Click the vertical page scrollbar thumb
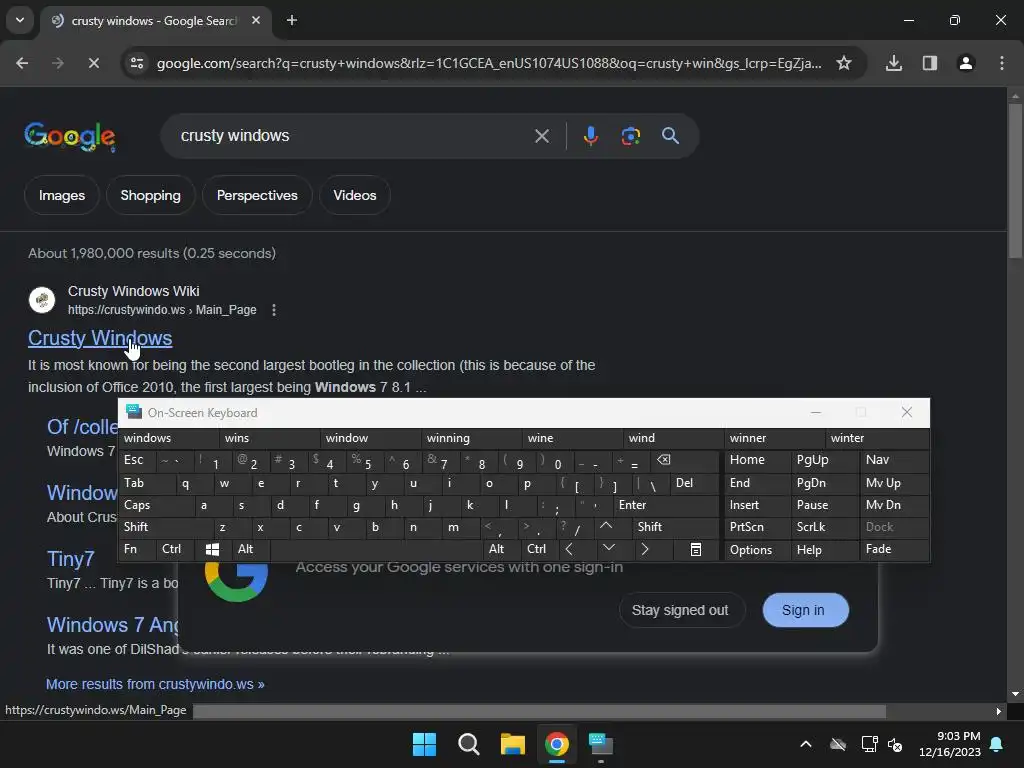 pos(1015,181)
